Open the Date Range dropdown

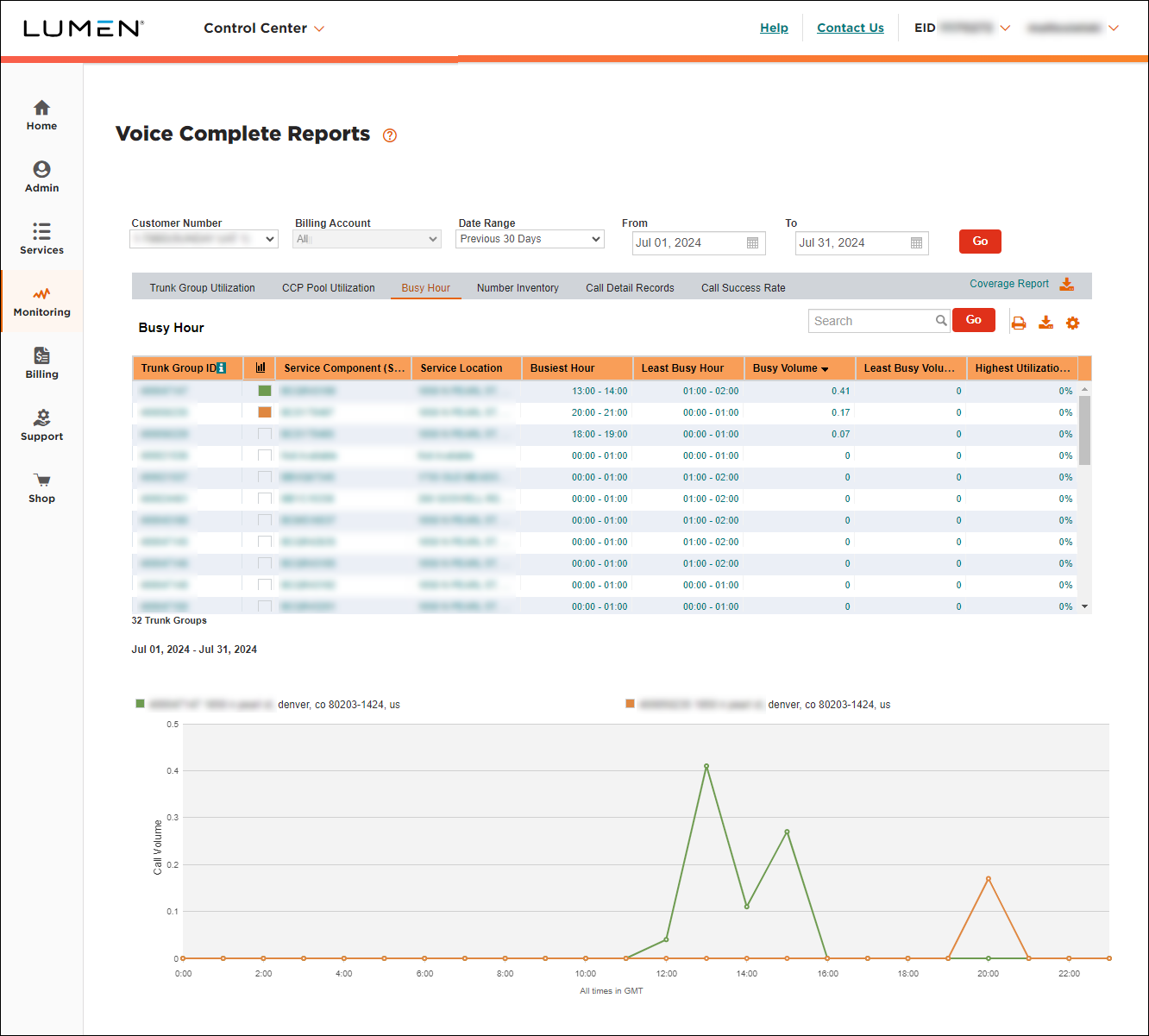[x=529, y=238]
